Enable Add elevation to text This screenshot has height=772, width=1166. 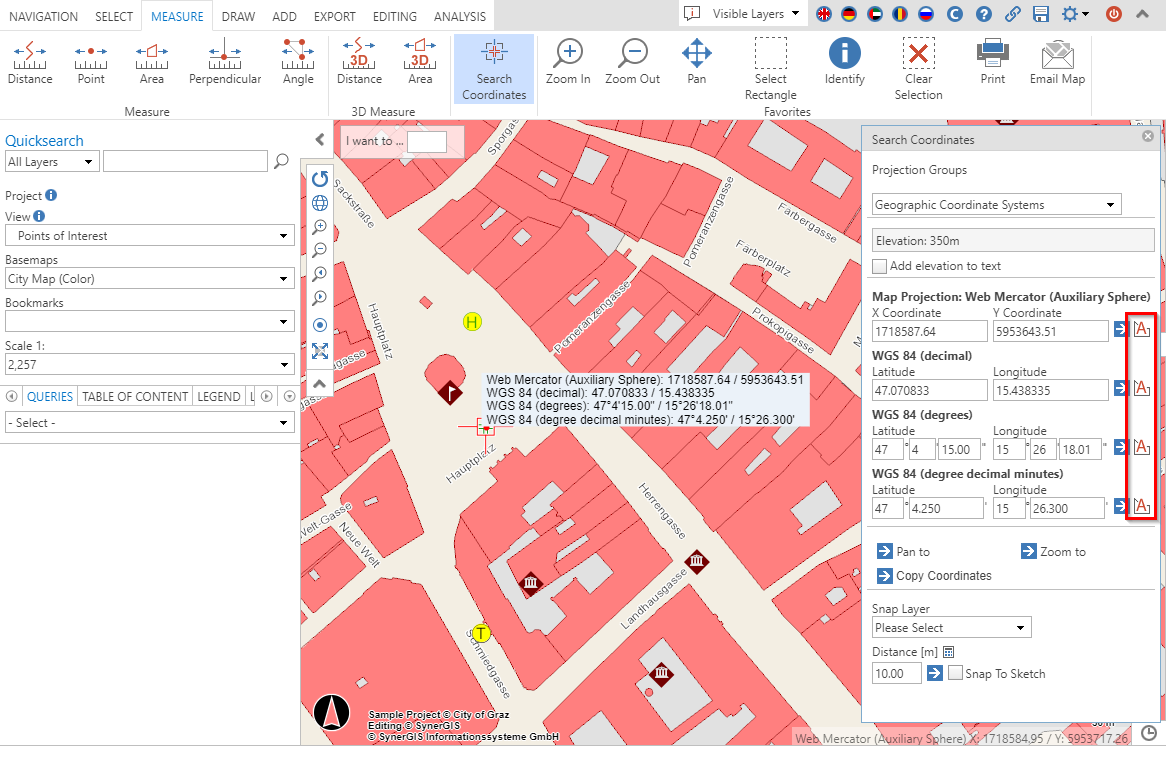pos(879,266)
